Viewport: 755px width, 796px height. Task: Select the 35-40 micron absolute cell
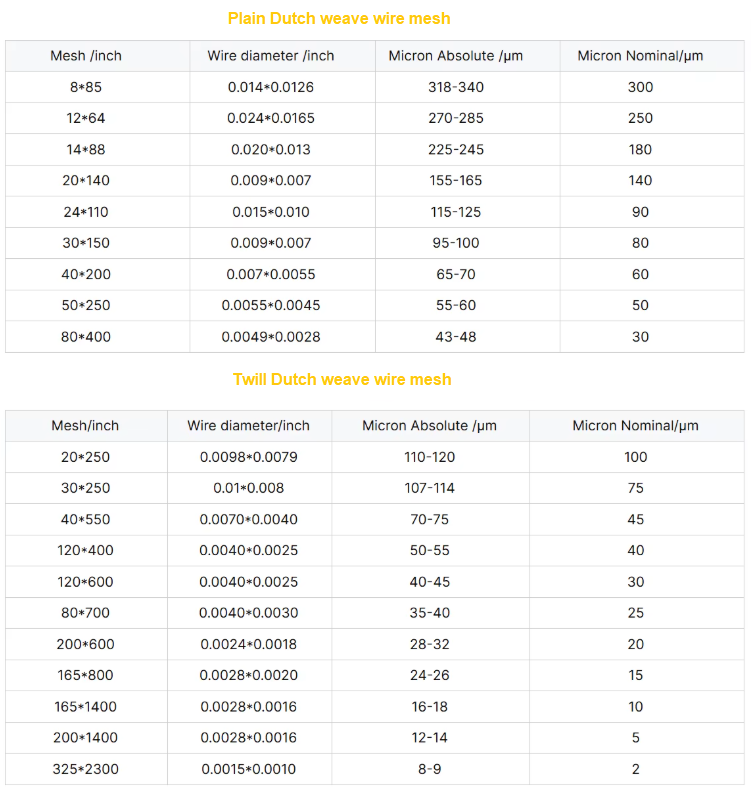430,613
